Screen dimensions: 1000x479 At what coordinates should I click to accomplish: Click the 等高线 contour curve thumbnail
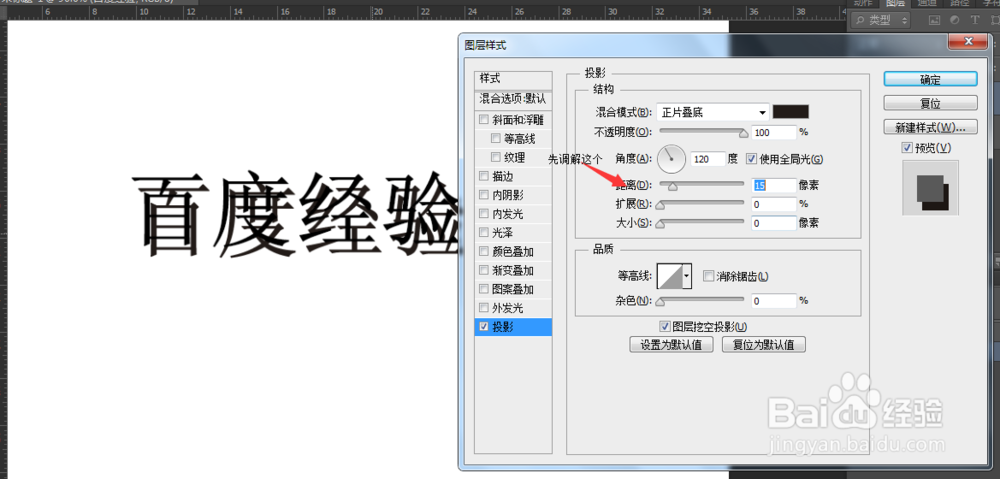pyautogui.click(x=670, y=276)
